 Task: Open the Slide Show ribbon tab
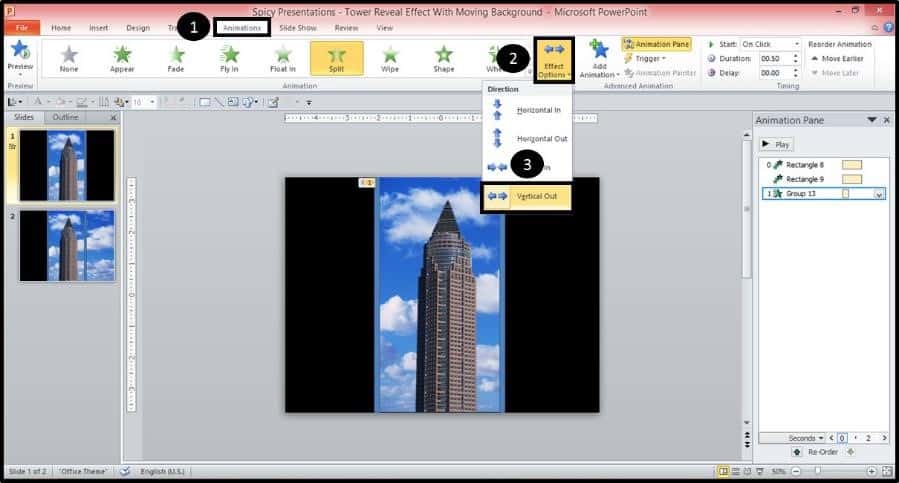coord(298,28)
